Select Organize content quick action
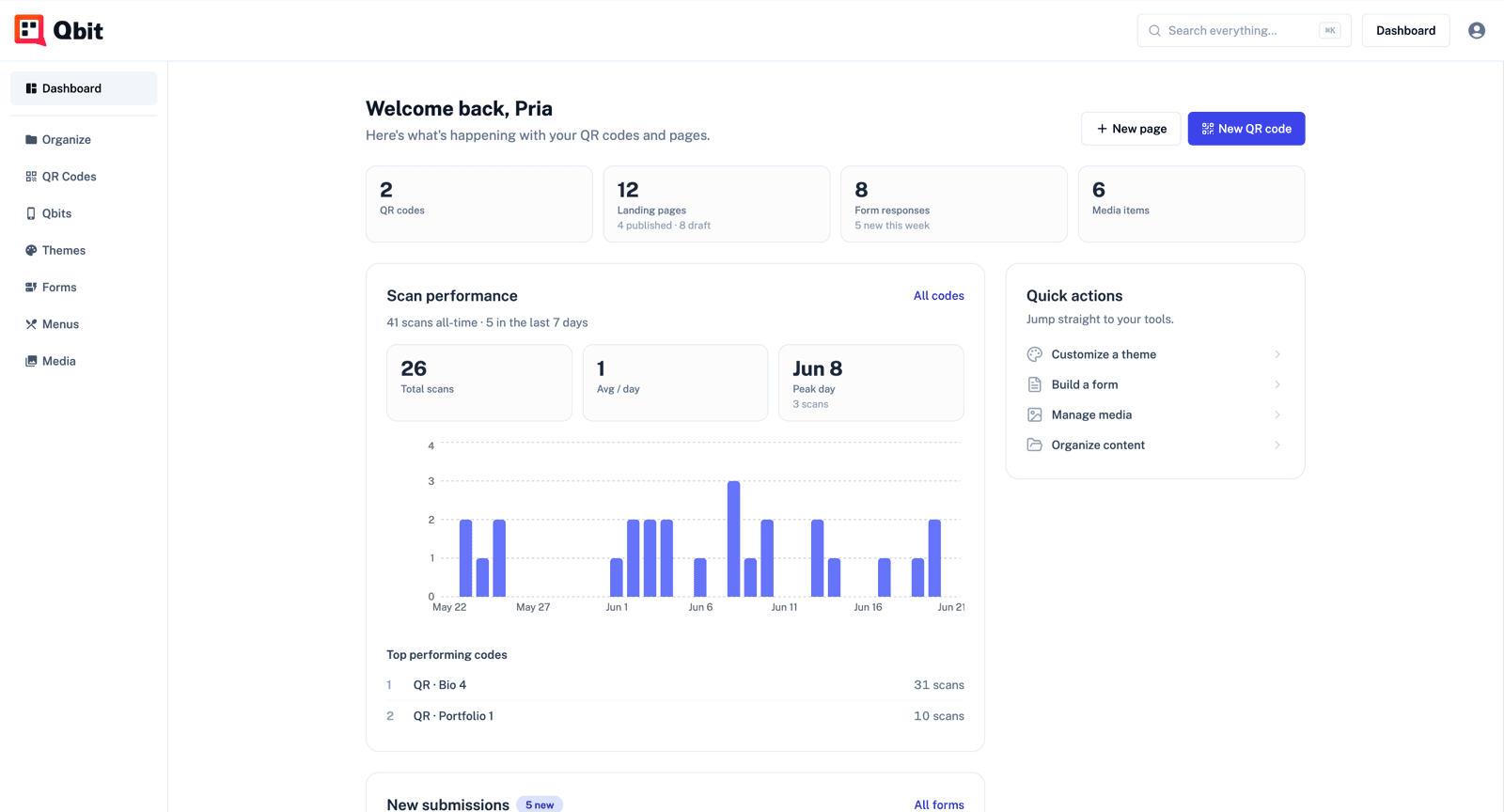The image size is (1504, 812). coord(1154,445)
